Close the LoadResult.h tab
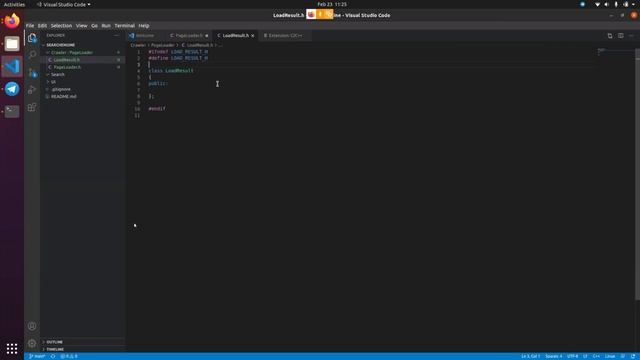The image size is (640, 360). pyautogui.click(x=253, y=36)
